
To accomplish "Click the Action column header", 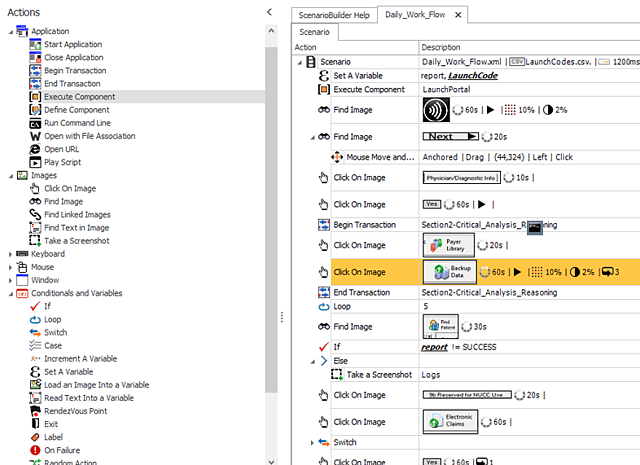I will click(x=356, y=47).
